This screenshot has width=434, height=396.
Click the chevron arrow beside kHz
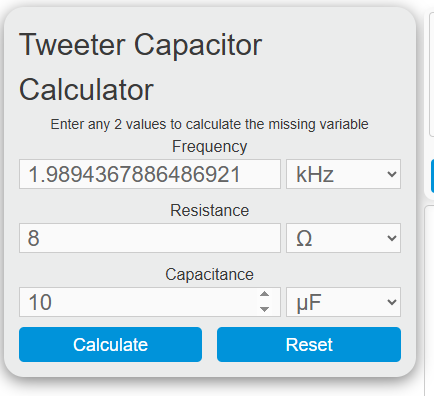(392, 174)
